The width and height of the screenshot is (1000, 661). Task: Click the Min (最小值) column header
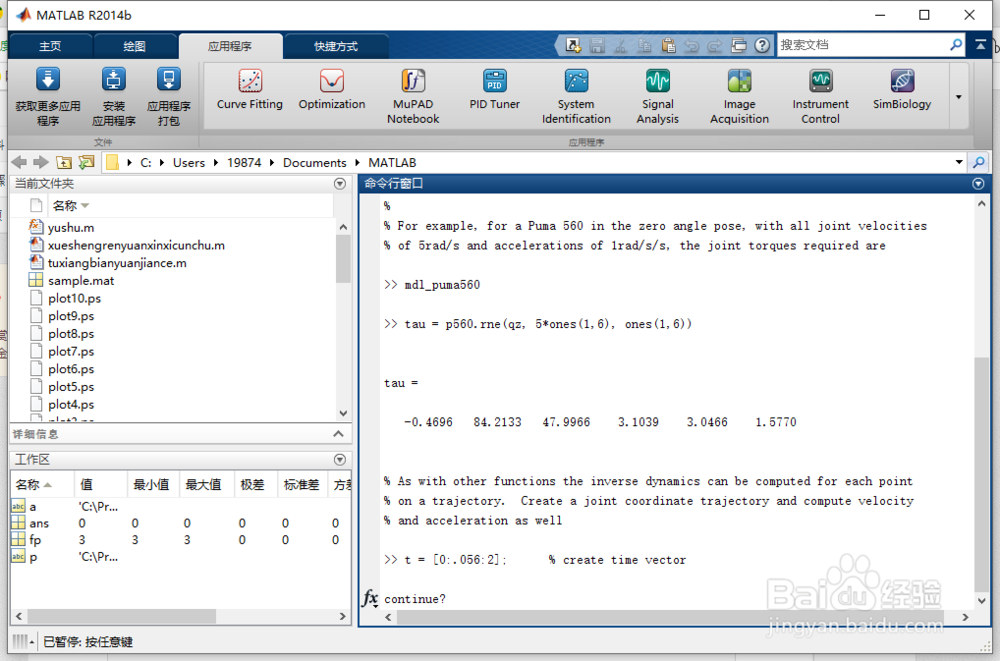151,485
